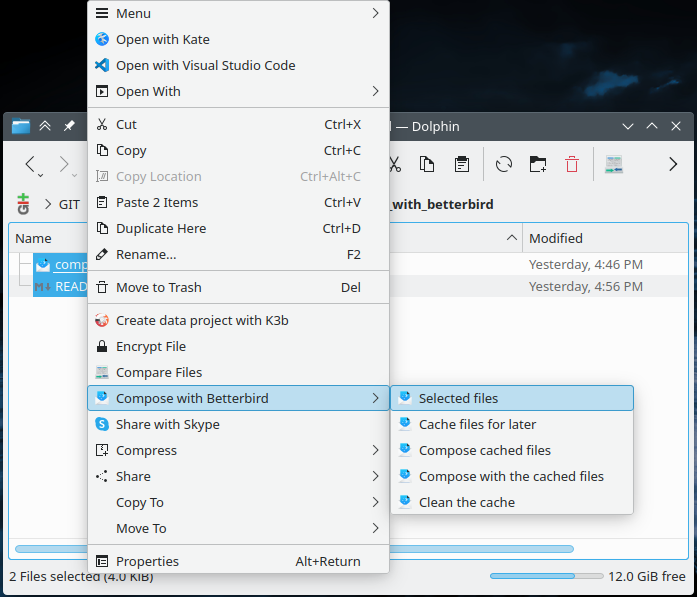The width and height of the screenshot is (697, 597).
Task: Click the Git places icon in breadcrumb
Action: (23, 204)
